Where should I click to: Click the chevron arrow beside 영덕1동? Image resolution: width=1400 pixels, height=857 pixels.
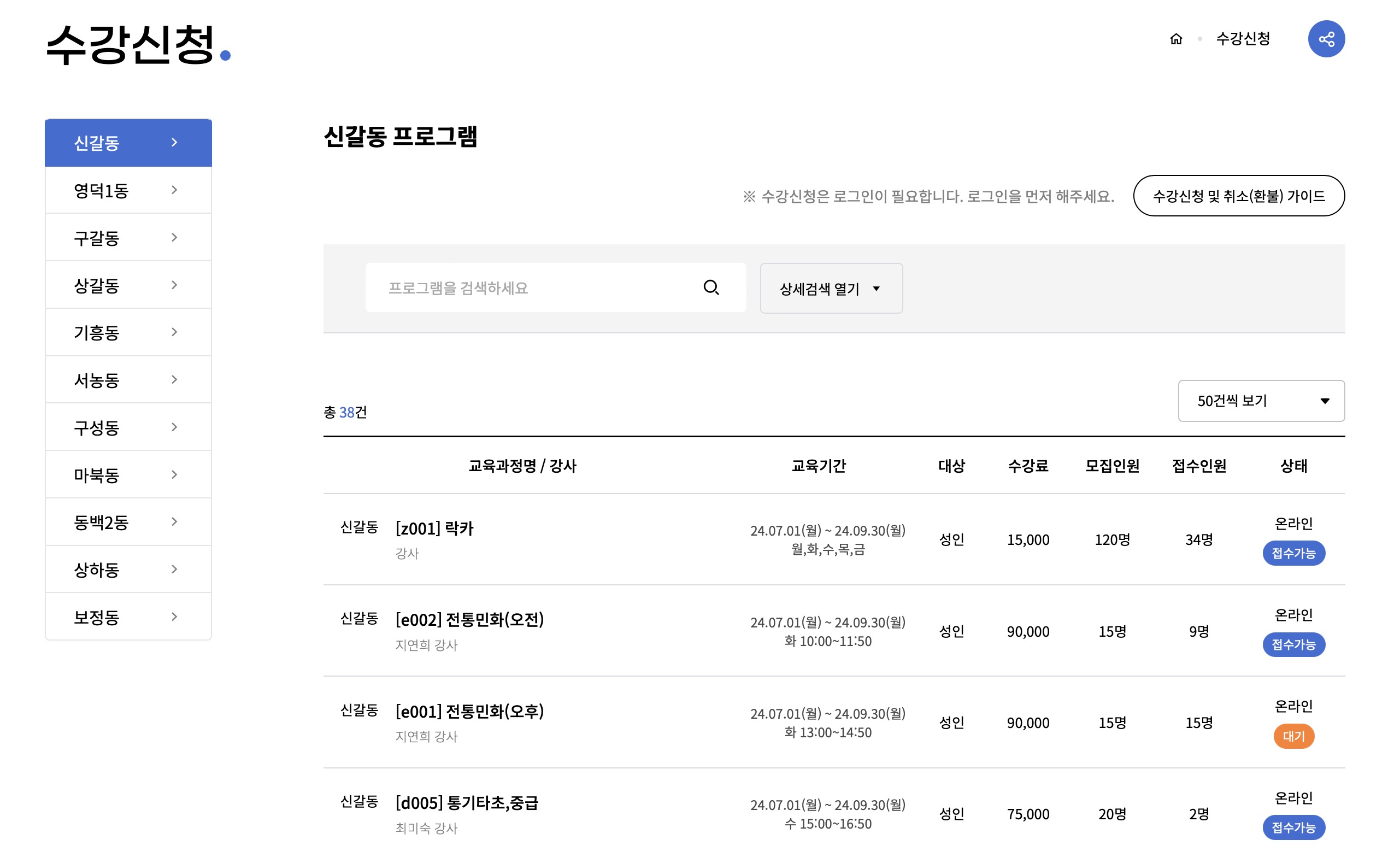tap(174, 190)
